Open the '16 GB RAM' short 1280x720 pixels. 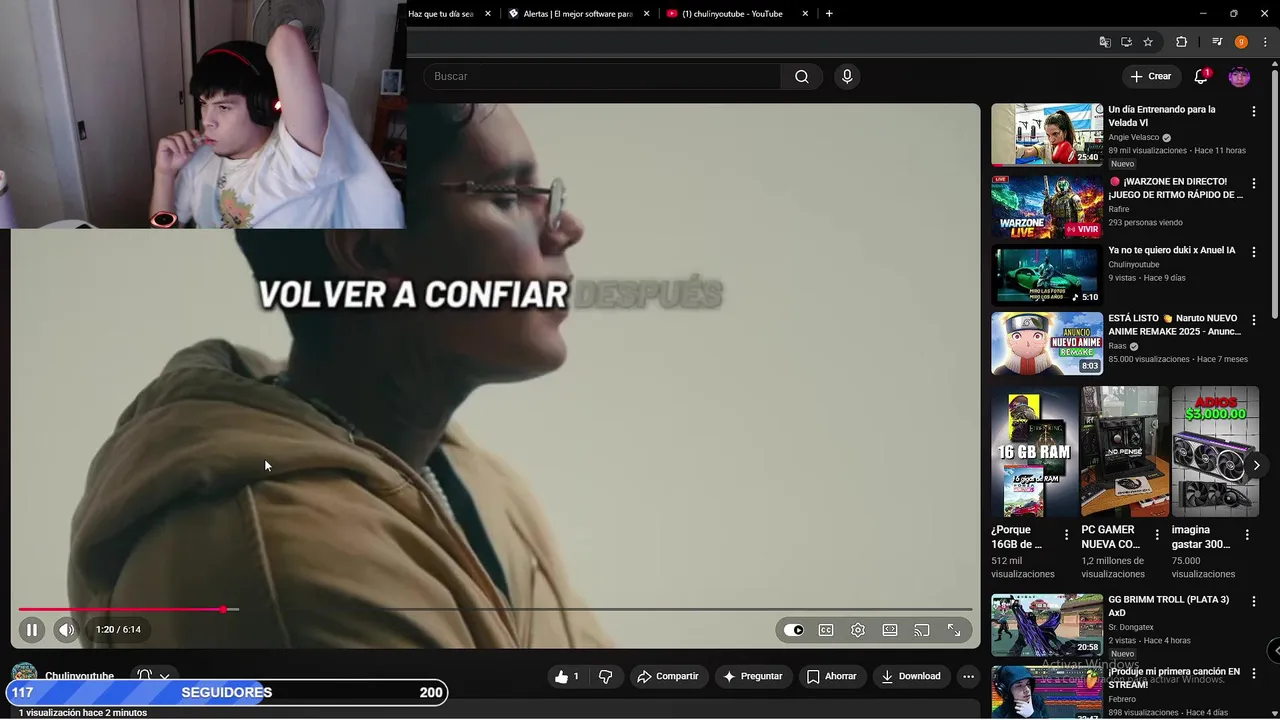click(1034, 452)
